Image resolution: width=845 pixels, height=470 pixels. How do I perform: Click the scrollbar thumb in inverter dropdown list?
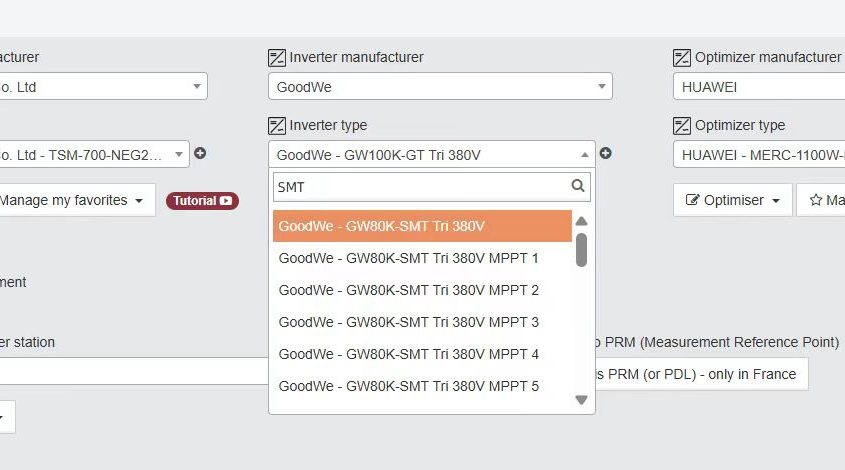[x=581, y=250]
